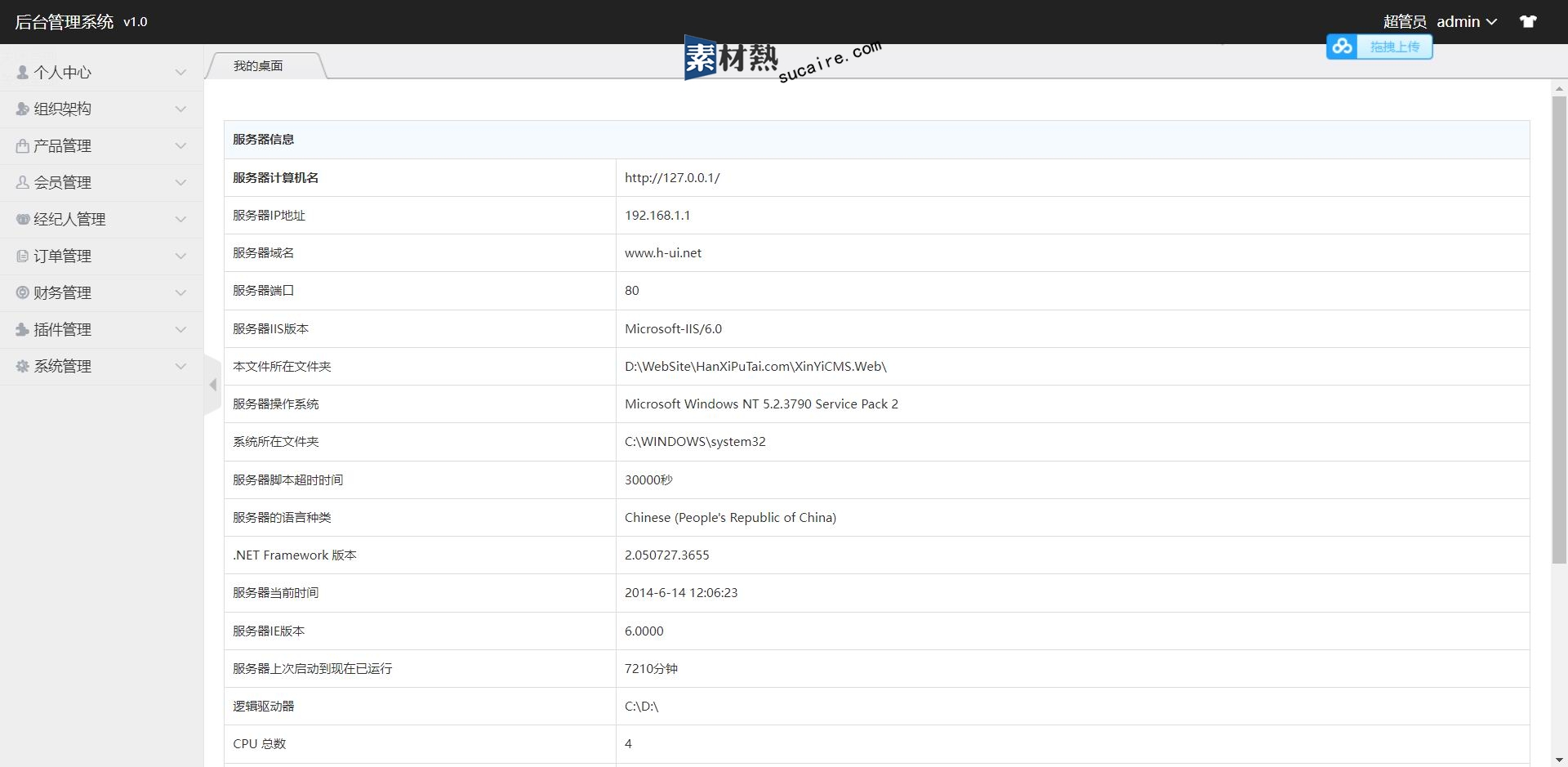This screenshot has width=1568, height=767.
Task: Open the 系统管理 menu
Action: point(101,367)
